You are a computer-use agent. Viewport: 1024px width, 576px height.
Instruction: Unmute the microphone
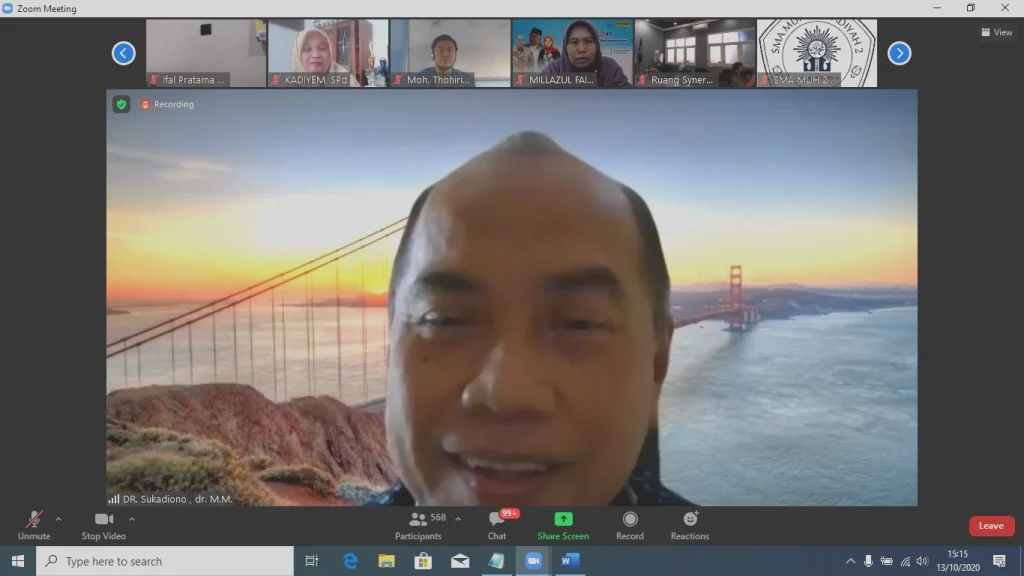(x=34, y=525)
